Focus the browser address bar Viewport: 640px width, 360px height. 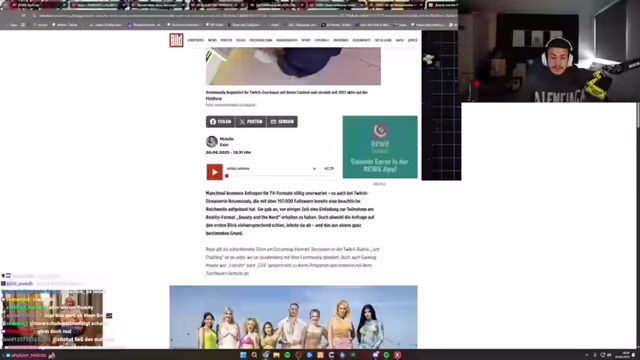(x=245, y=16)
